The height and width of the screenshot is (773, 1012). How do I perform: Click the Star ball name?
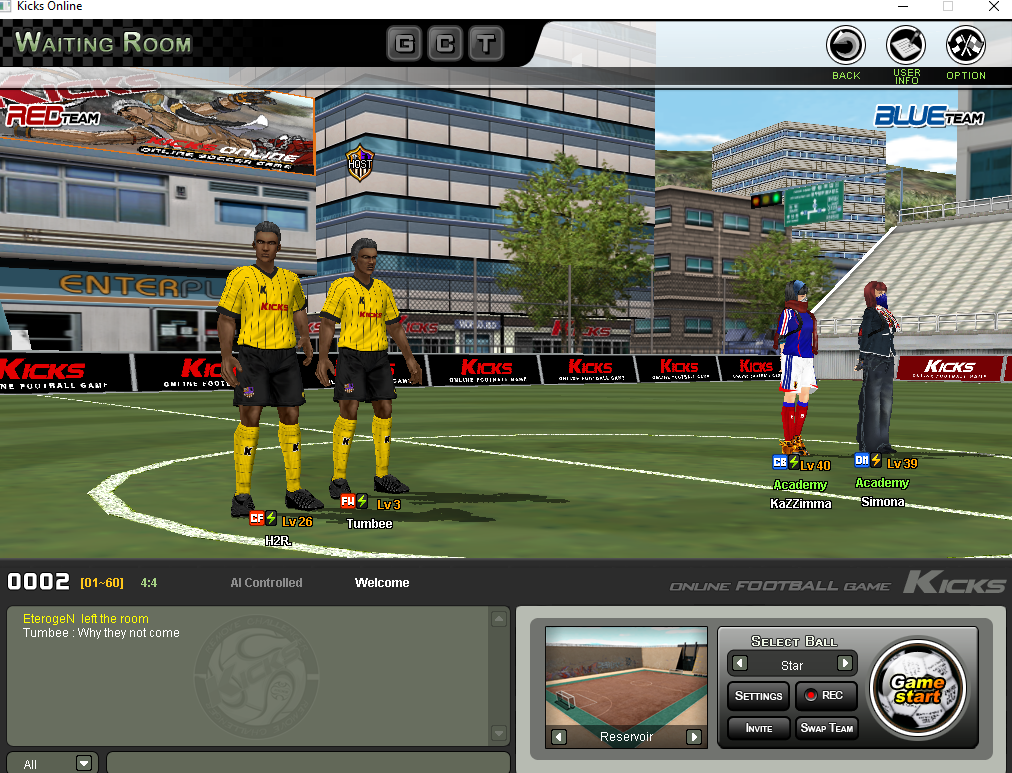(x=792, y=665)
